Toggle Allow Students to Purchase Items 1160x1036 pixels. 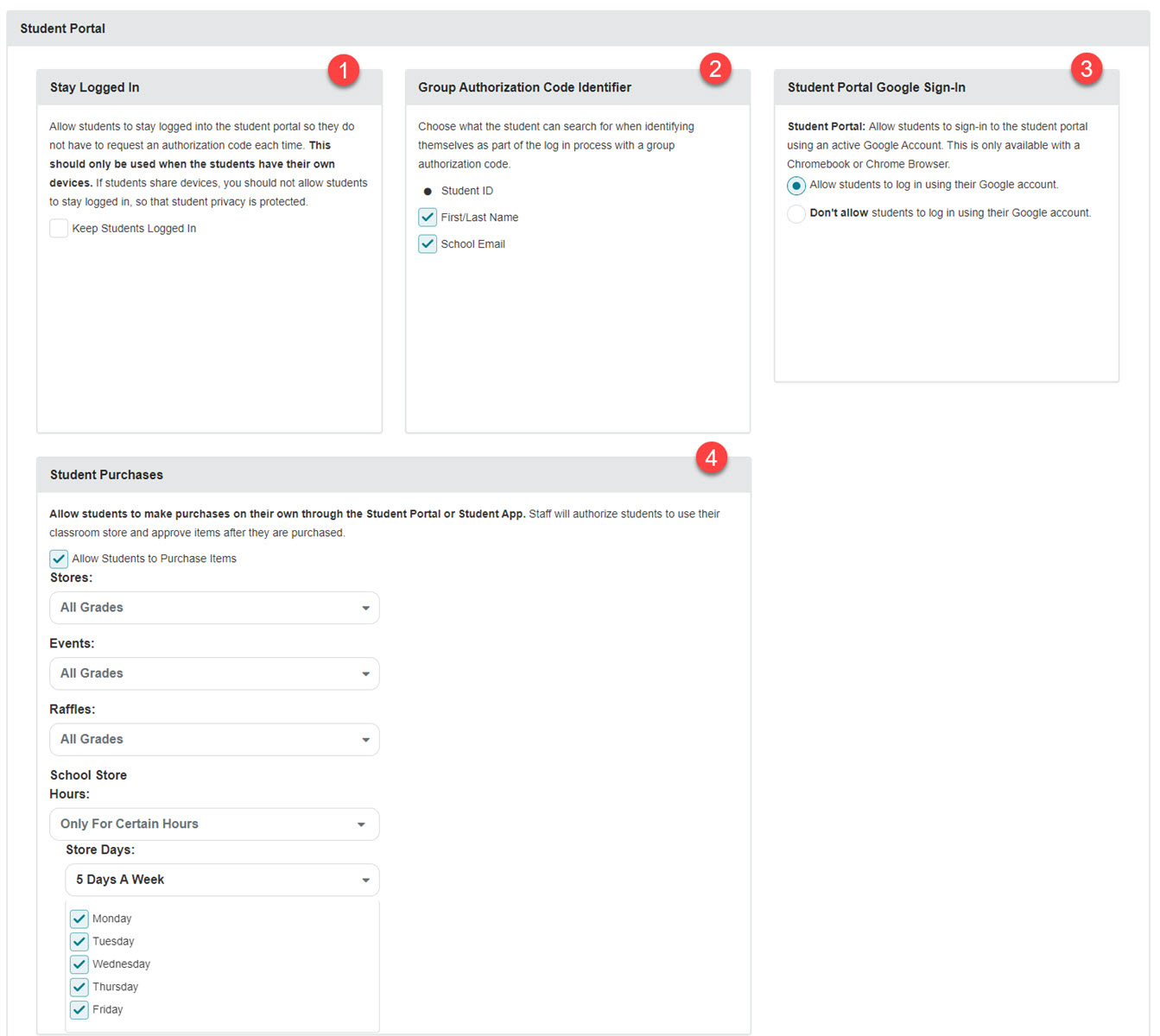[x=59, y=559]
